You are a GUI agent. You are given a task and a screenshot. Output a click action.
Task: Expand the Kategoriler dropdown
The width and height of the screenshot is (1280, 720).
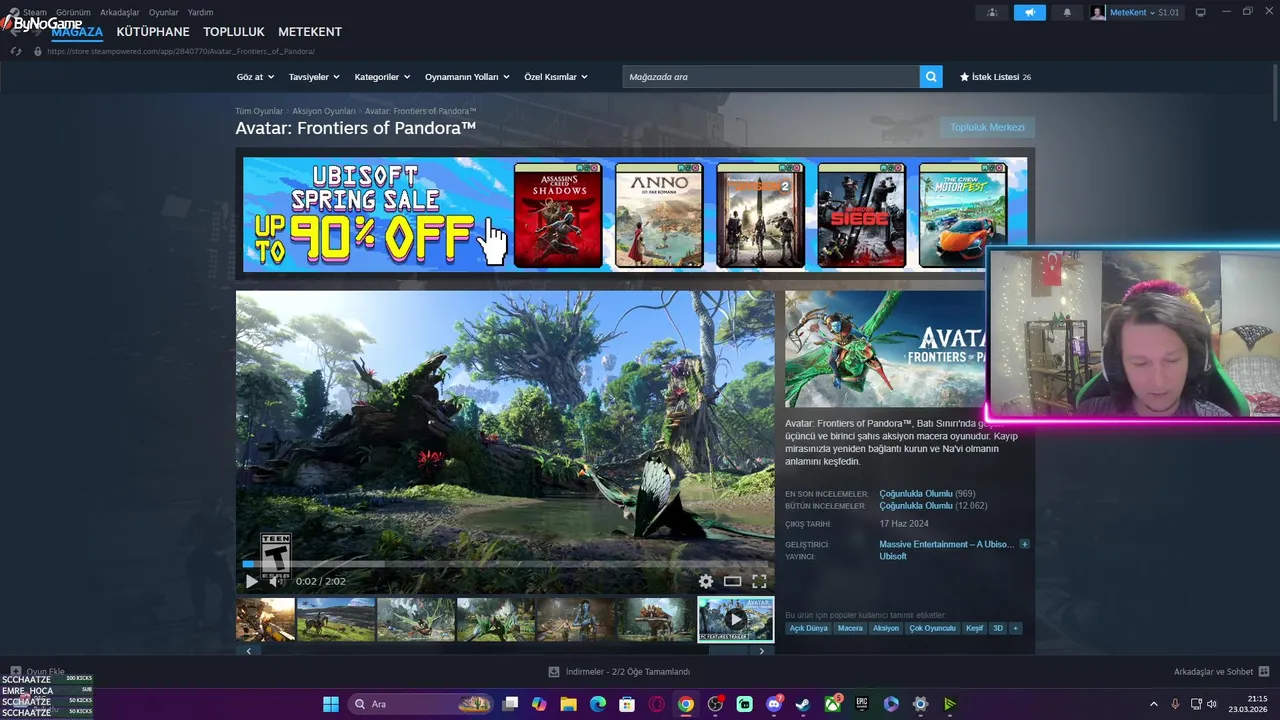pos(382,77)
